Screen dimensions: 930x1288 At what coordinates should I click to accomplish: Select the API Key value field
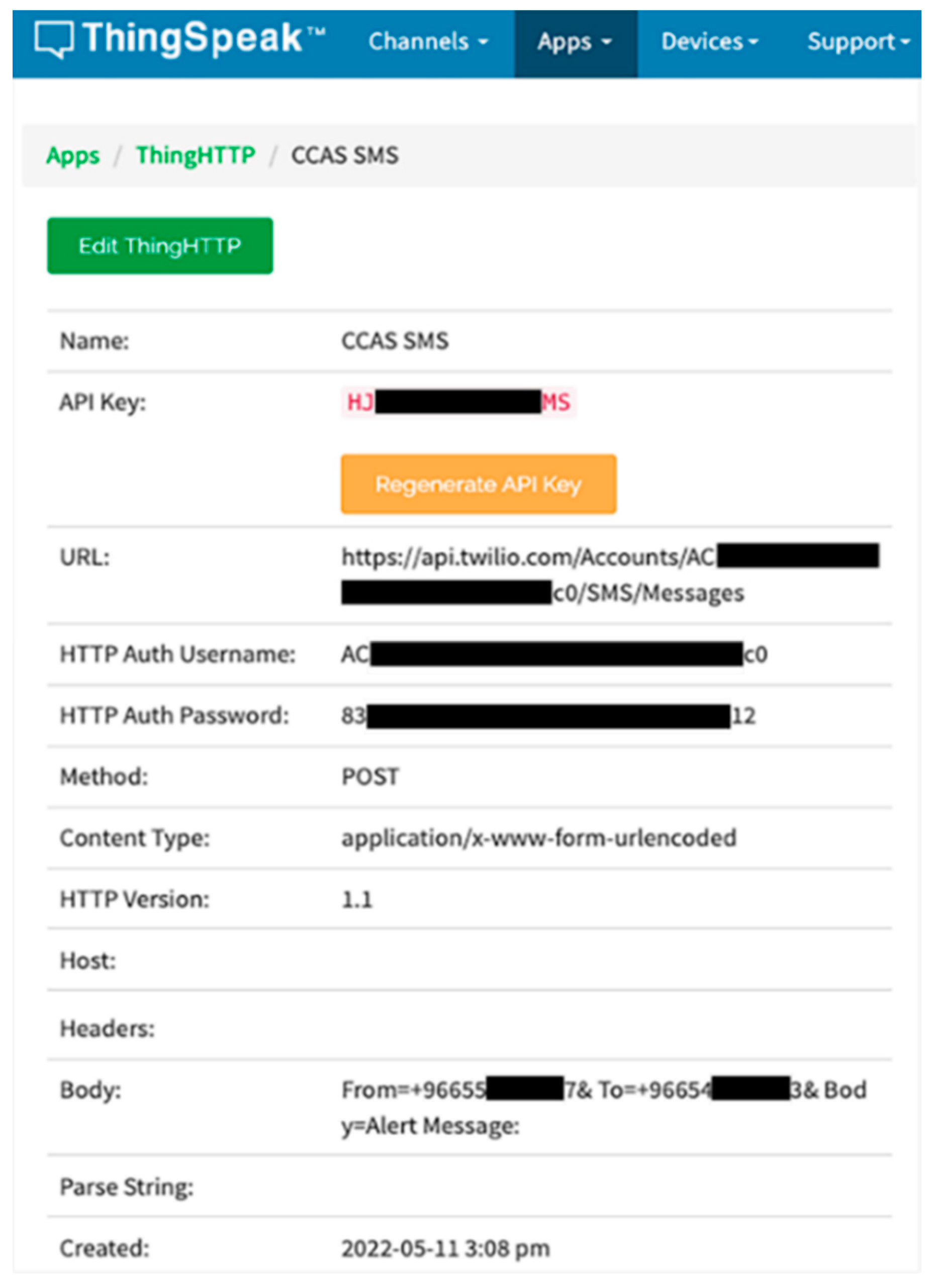click(457, 402)
